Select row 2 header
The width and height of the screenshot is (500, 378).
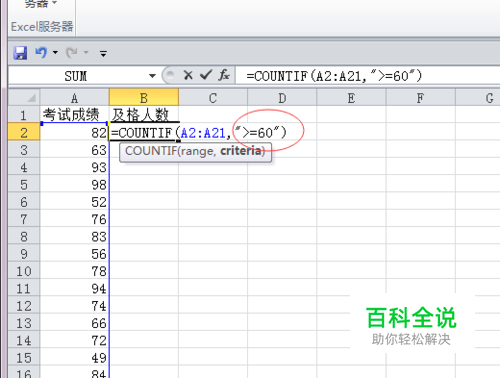(24, 132)
